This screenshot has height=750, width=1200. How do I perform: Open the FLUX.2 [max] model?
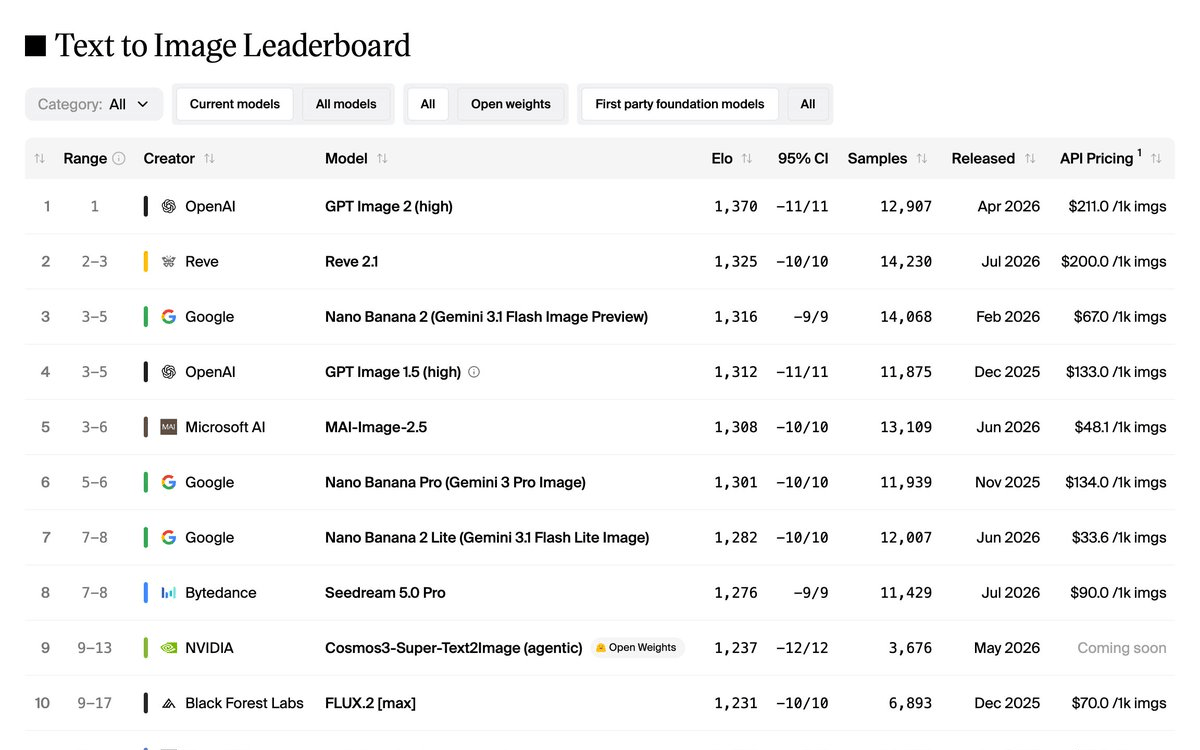(370, 703)
